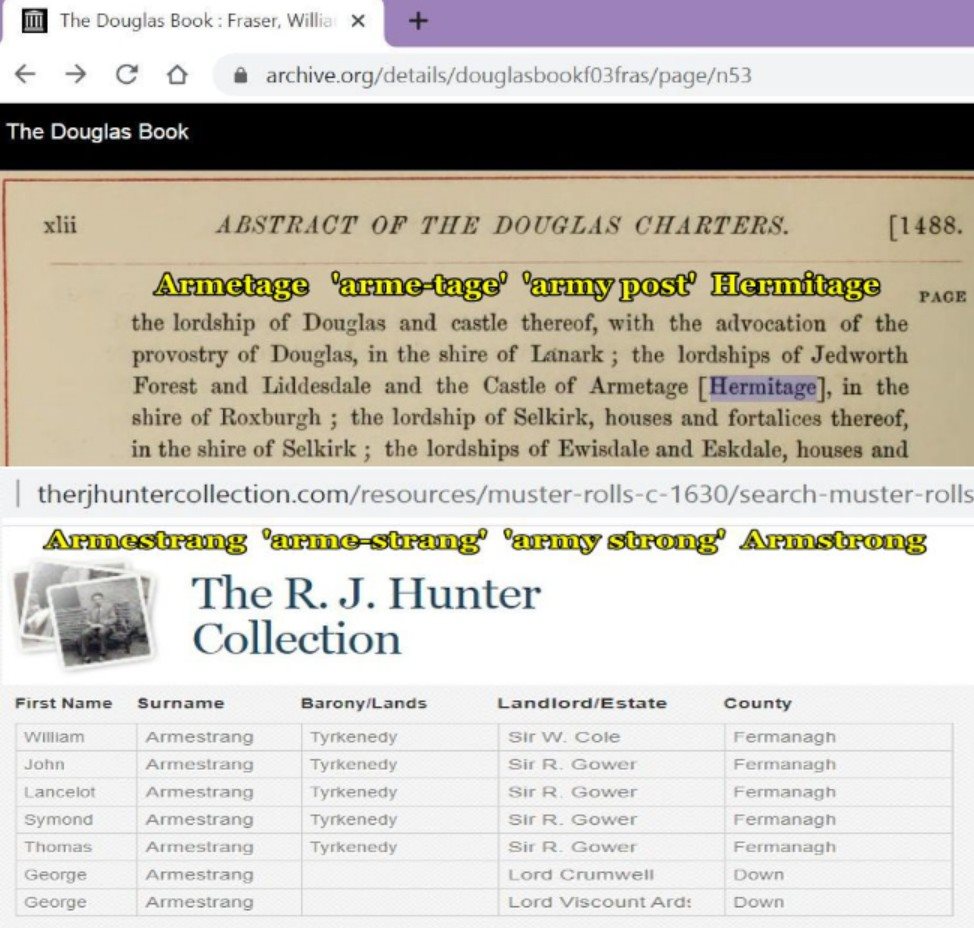This screenshot has height=928, width=974.
Task: Click the Lord Crumwell landlord cell
Action: click(580, 874)
